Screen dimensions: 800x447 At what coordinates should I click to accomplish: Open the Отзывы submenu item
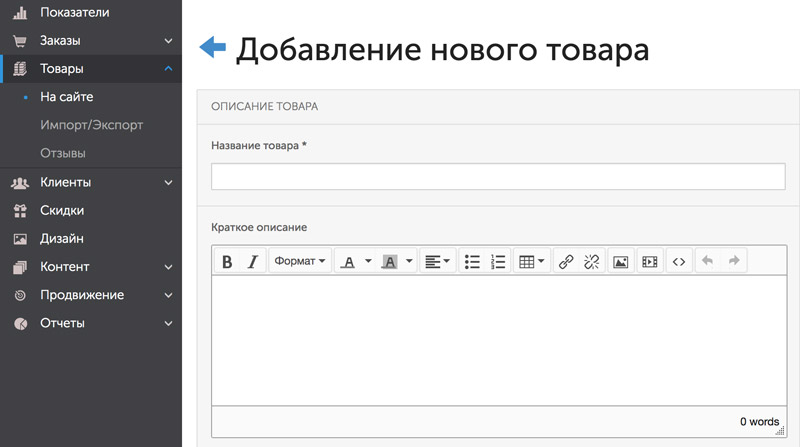point(63,153)
